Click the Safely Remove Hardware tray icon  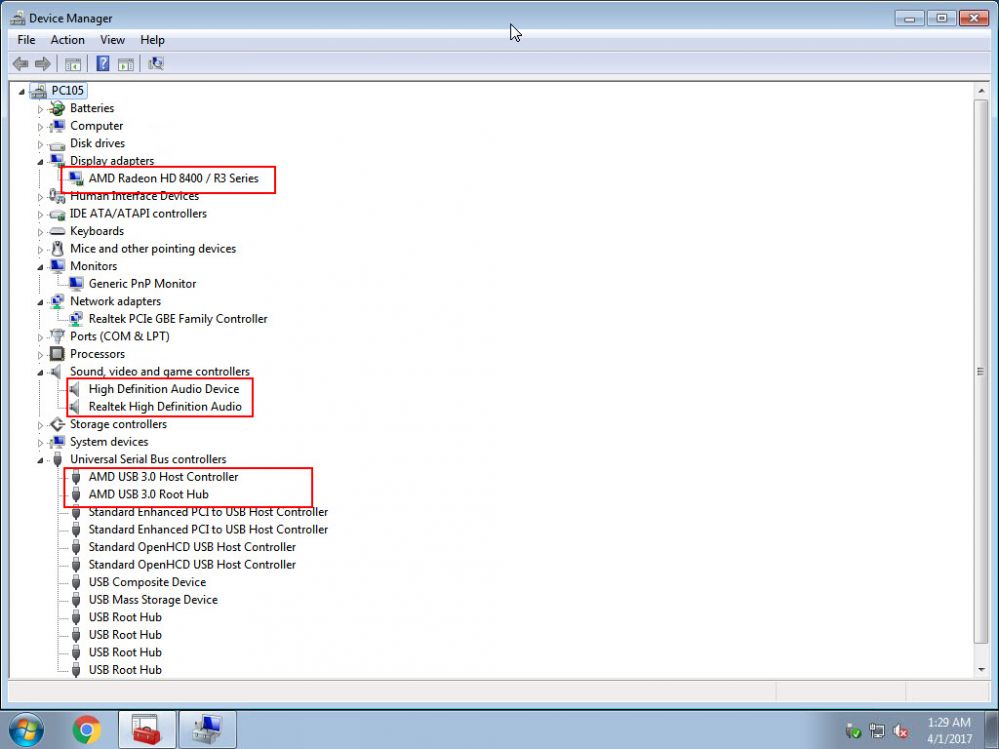click(x=853, y=731)
